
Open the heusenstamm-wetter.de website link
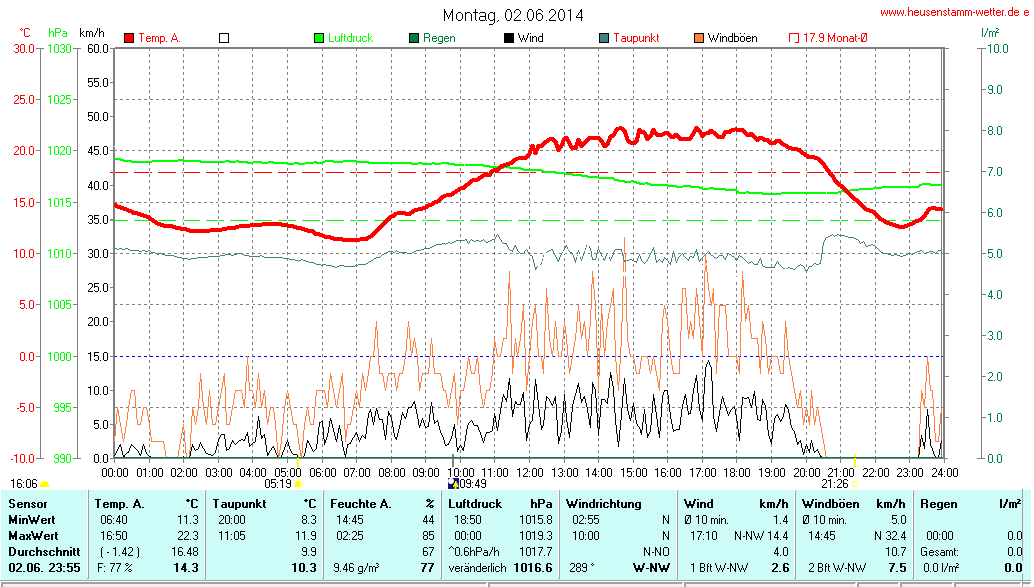pos(953,13)
